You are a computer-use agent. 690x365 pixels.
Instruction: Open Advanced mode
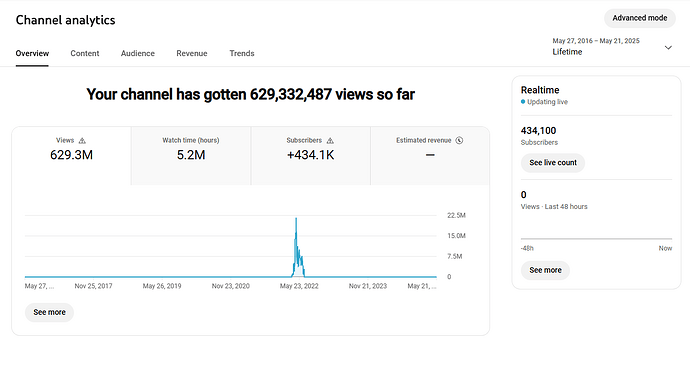(x=639, y=18)
